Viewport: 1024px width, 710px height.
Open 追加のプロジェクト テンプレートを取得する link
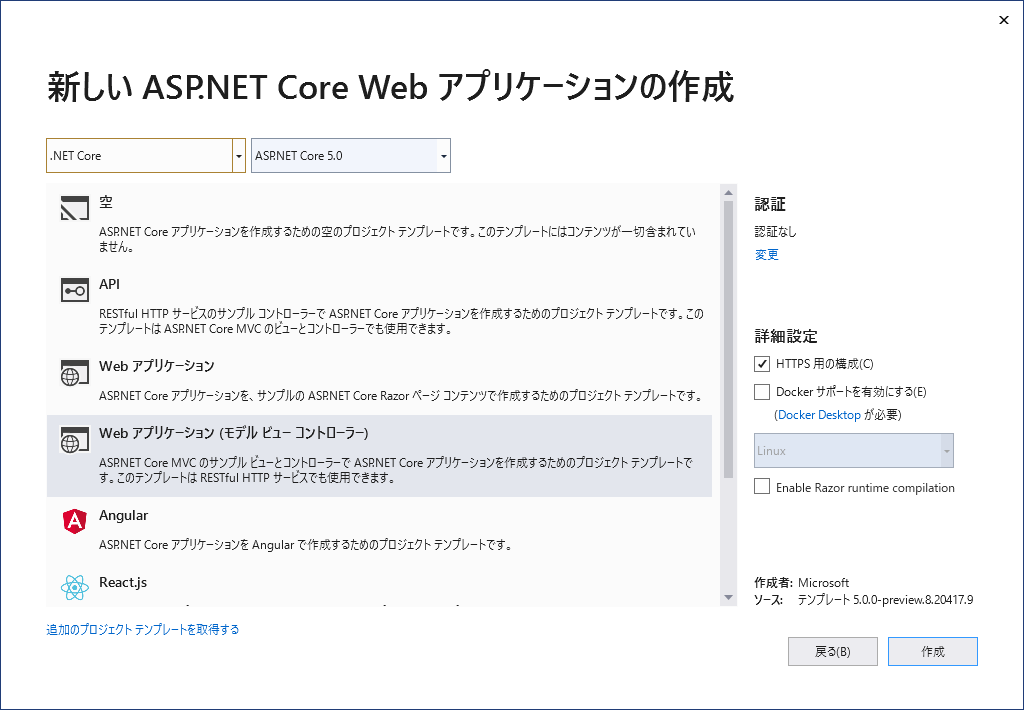point(143,631)
